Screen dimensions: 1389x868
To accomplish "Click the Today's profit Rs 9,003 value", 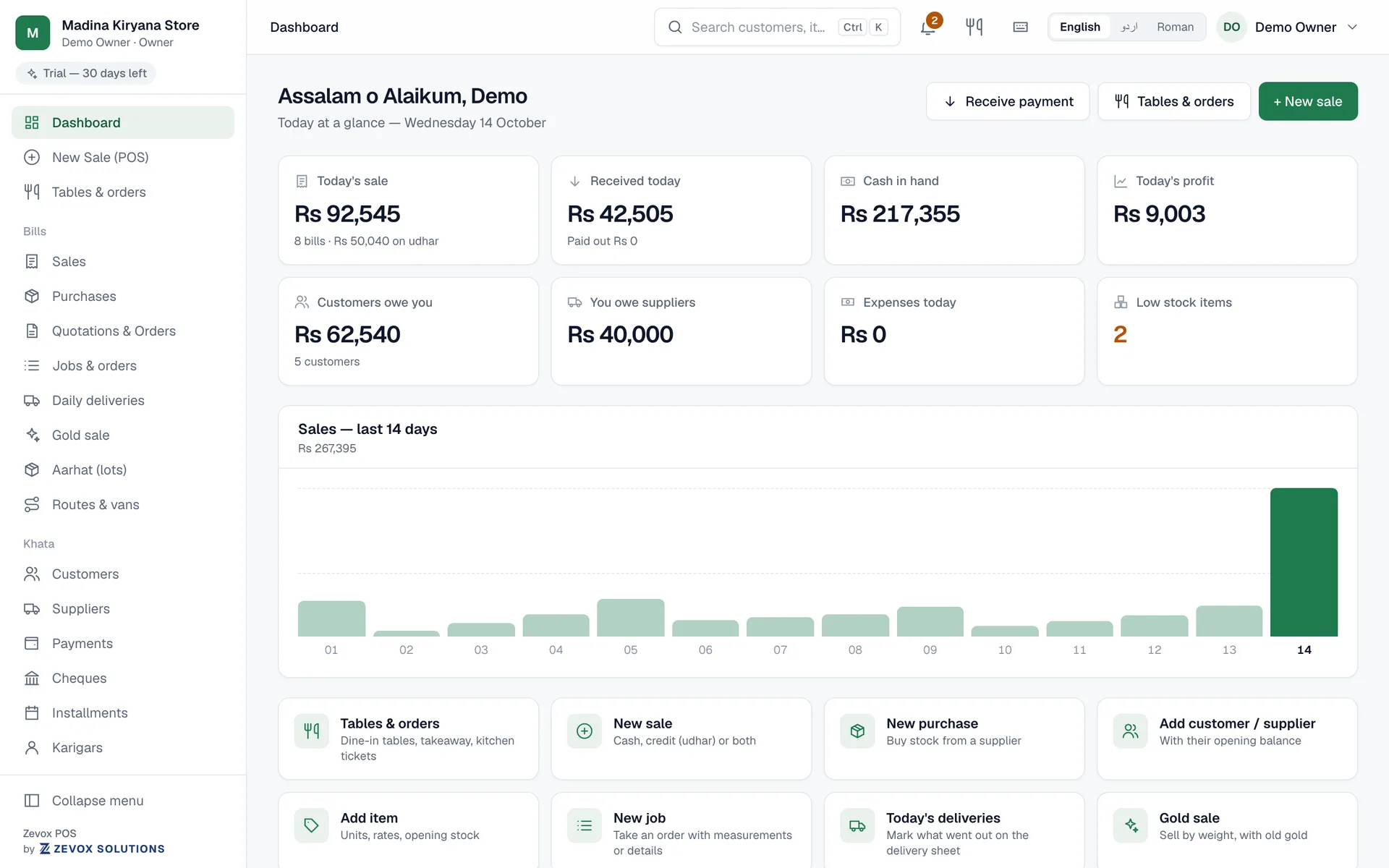I will point(1159,213).
